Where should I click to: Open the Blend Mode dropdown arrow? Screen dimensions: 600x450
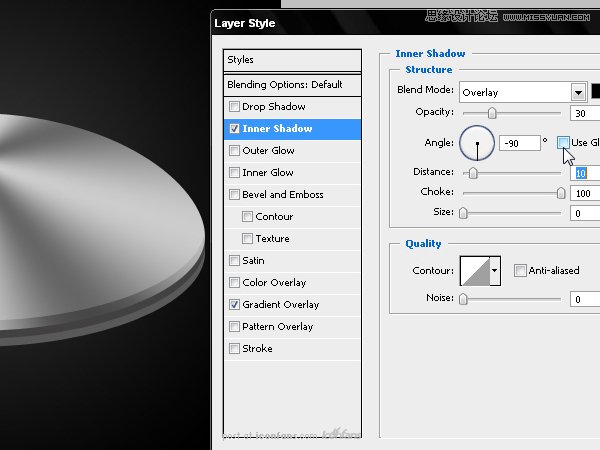click(x=578, y=92)
